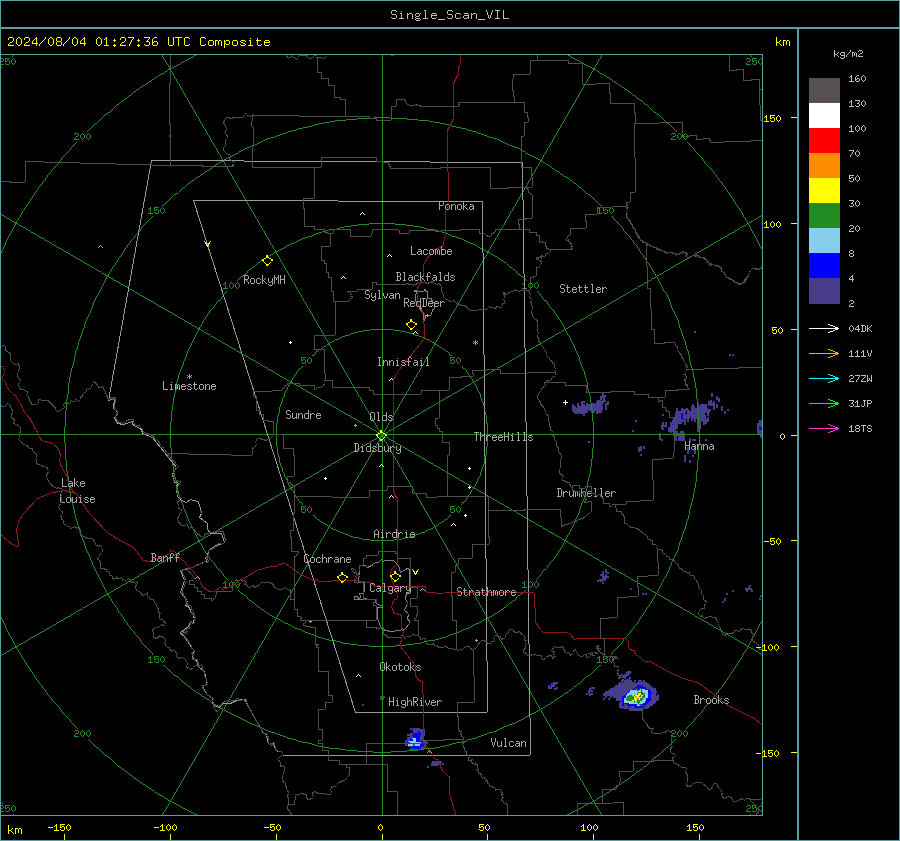Screen dimensions: 900x841
Task: Click the kg/m2 unit label
Action: pos(848,54)
